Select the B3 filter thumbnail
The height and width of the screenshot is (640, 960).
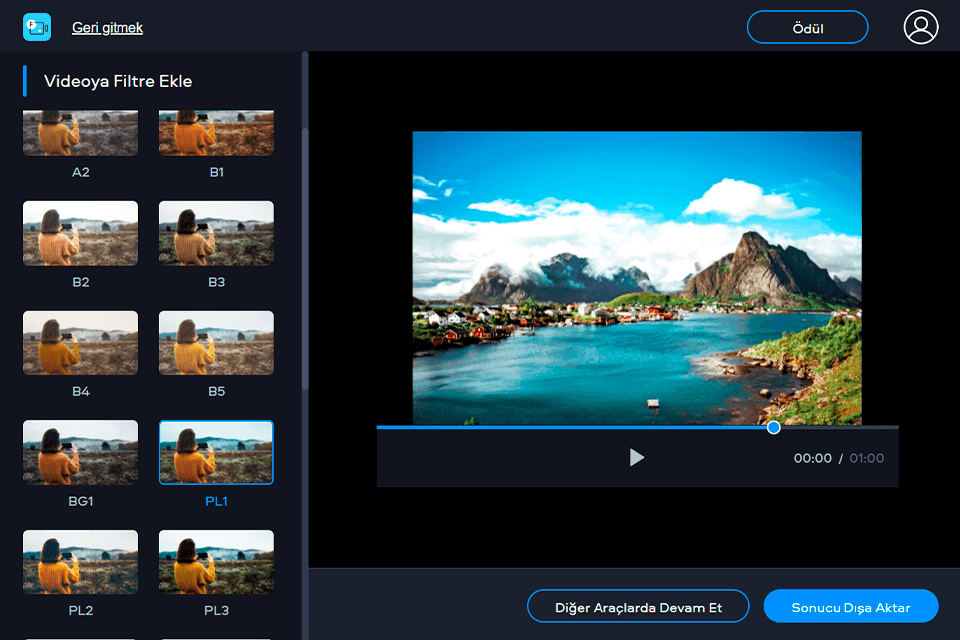pyautogui.click(x=216, y=233)
